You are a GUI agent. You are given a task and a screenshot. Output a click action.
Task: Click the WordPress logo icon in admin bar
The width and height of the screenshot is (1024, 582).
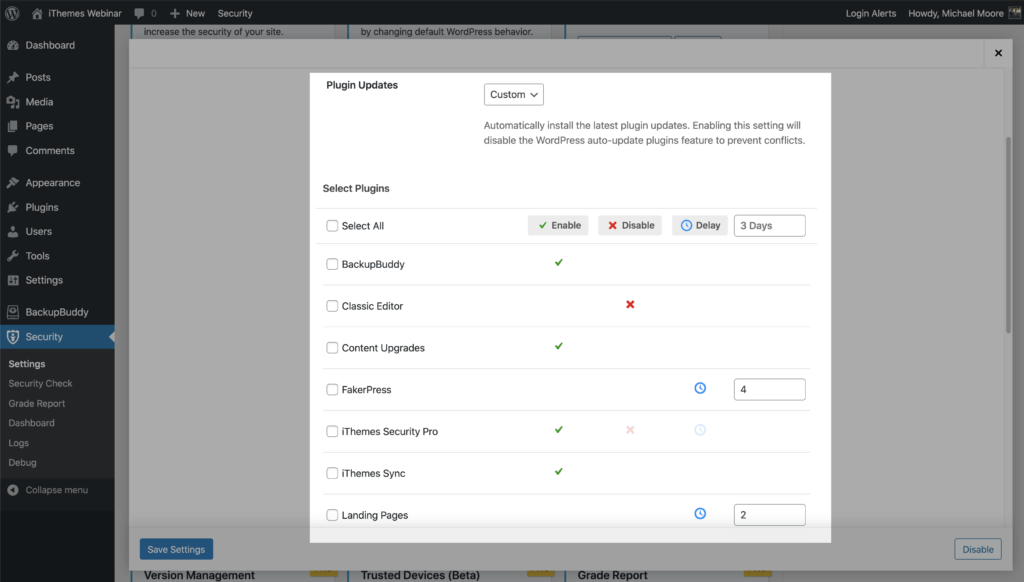12,13
